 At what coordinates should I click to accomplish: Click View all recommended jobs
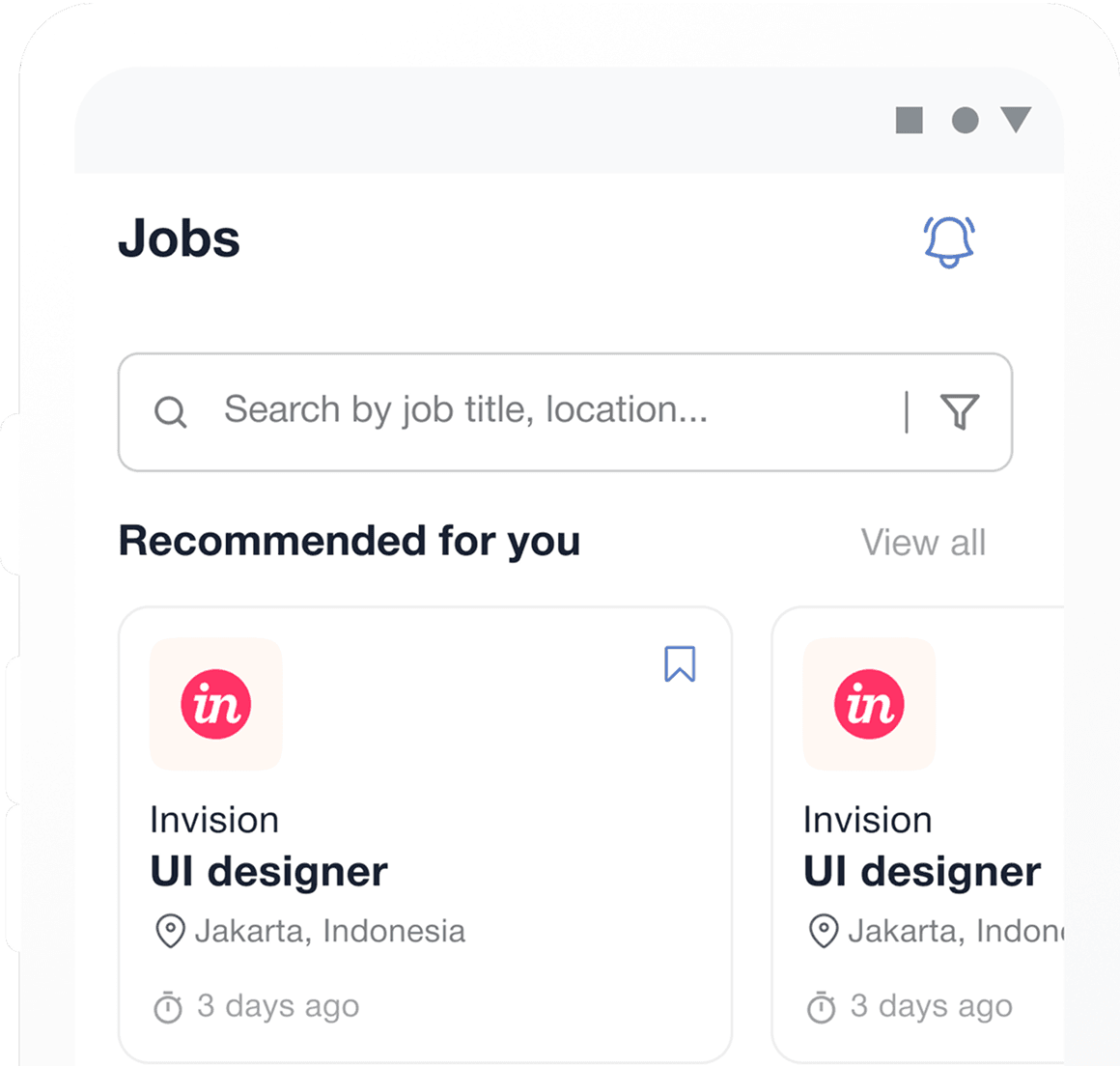(x=923, y=543)
